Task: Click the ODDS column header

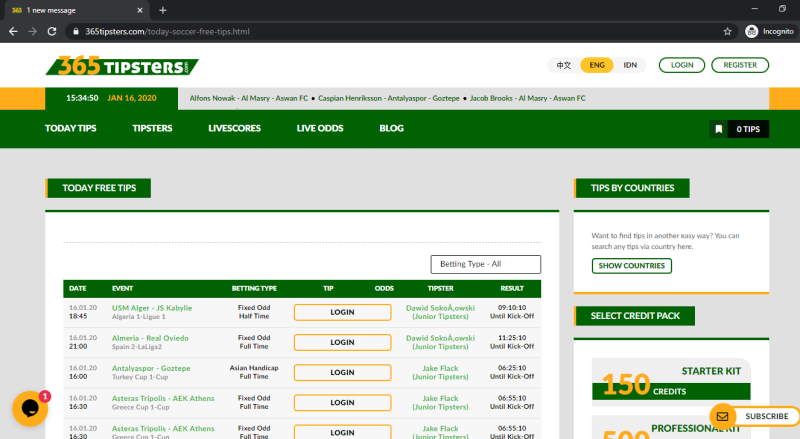Action: (384, 289)
